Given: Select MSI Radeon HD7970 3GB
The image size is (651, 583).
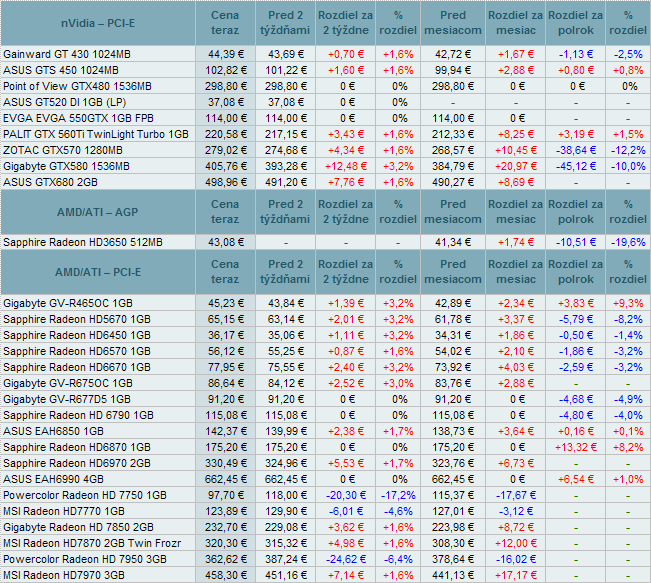Looking at the screenshot, I should pos(64,575).
